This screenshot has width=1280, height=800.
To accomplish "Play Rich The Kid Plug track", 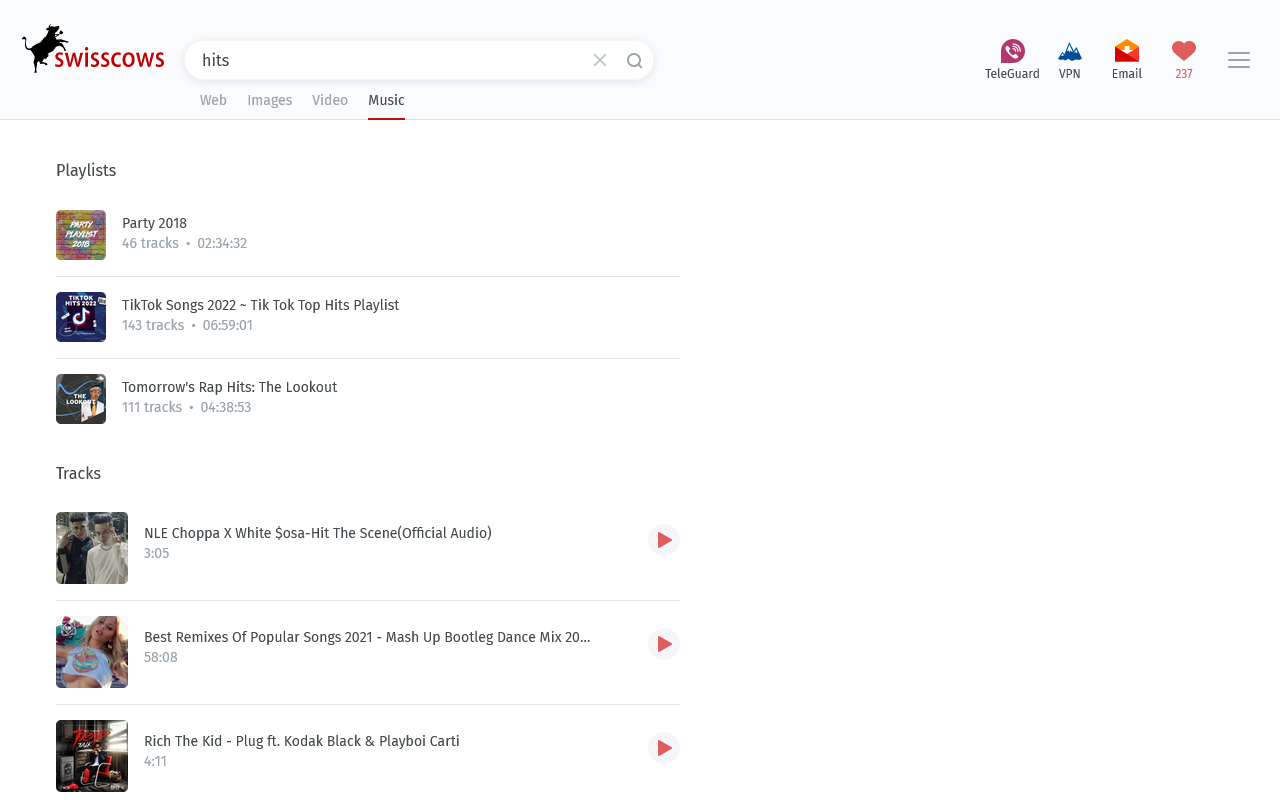I will pos(664,748).
